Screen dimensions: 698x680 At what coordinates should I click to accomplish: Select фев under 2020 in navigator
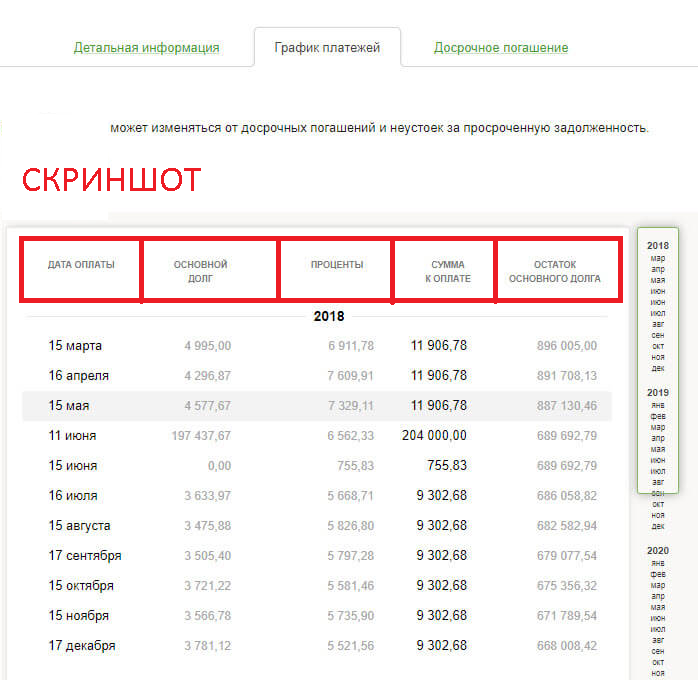tap(657, 575)
